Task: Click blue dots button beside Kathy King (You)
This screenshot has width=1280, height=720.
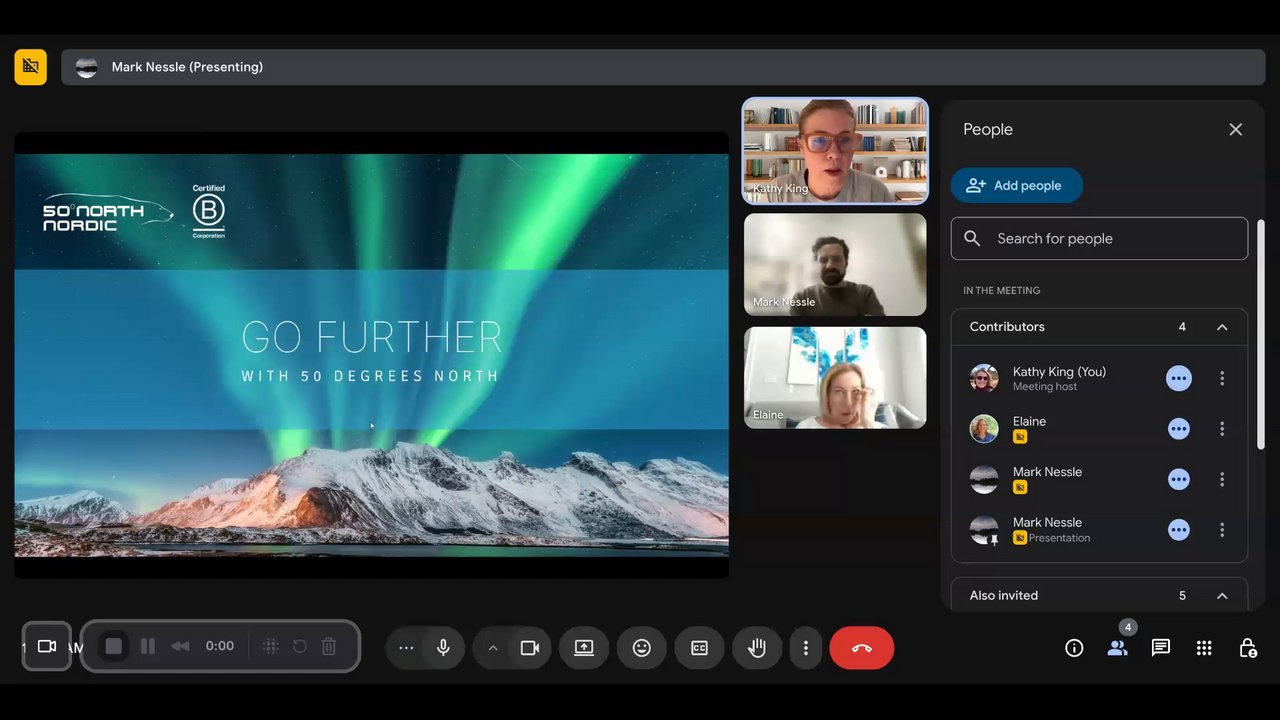Action: (x=1179, y=378)
